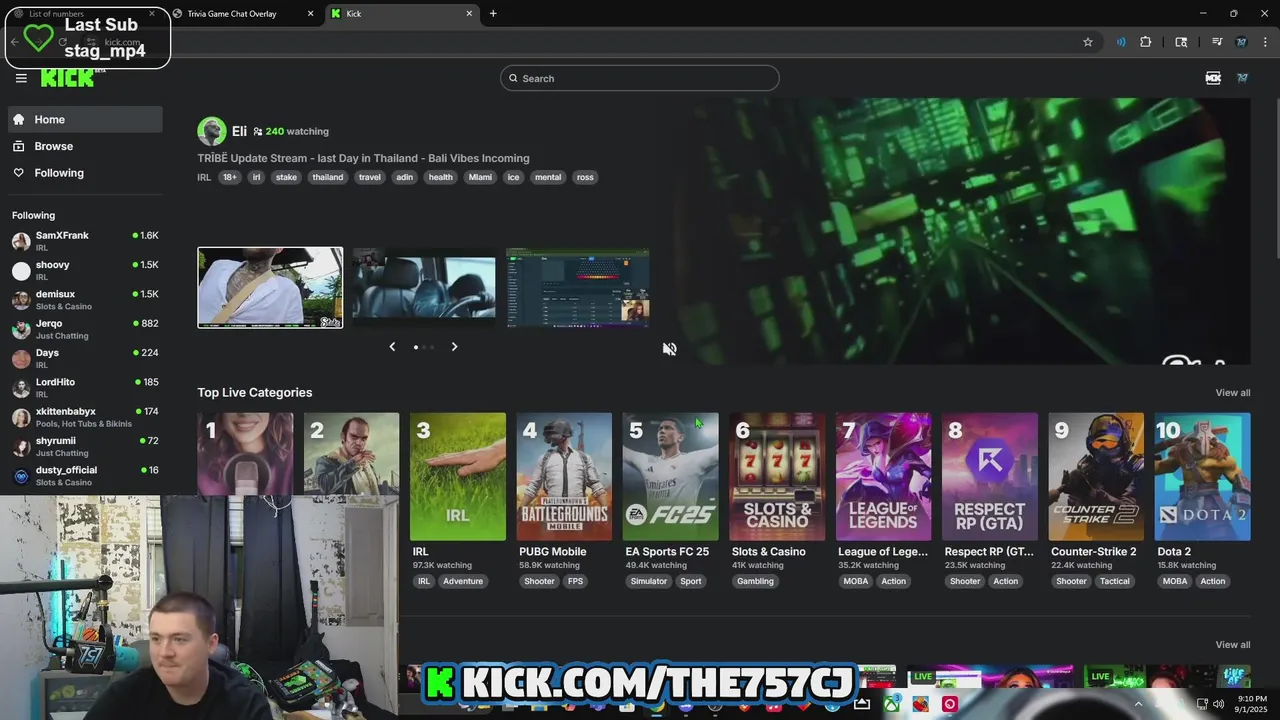Open the Dota 2 category card

[1202, 477]
